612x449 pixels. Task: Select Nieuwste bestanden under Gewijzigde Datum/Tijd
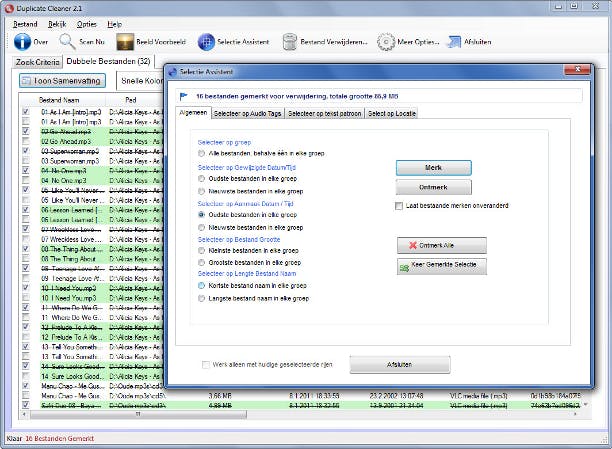point(201,191)
